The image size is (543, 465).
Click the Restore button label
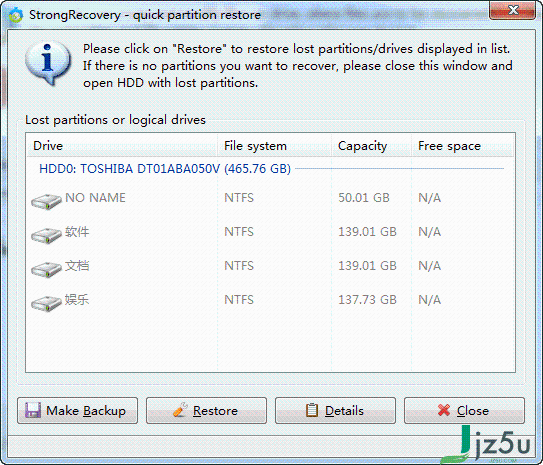click(x=215, y=411)
